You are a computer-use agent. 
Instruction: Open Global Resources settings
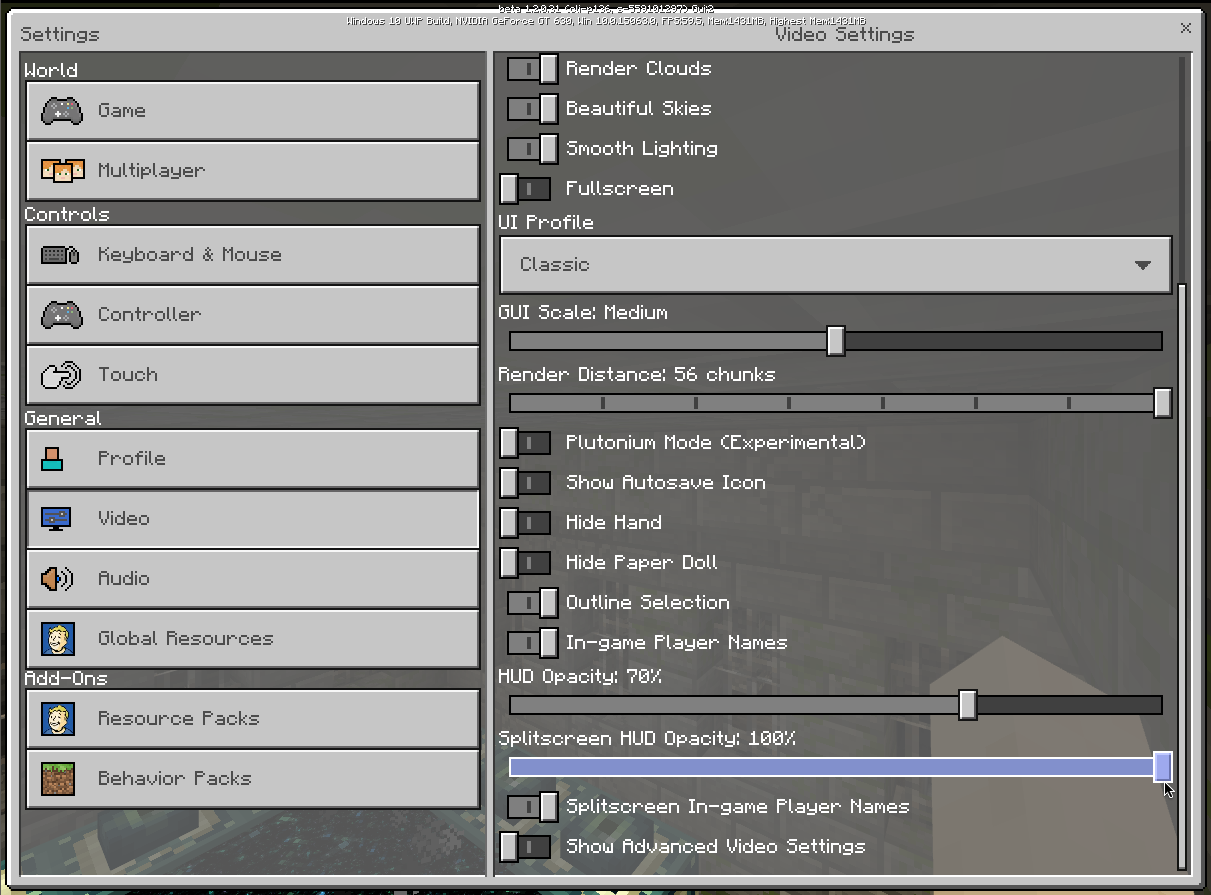pyautogui.click(x=253, y=638)
